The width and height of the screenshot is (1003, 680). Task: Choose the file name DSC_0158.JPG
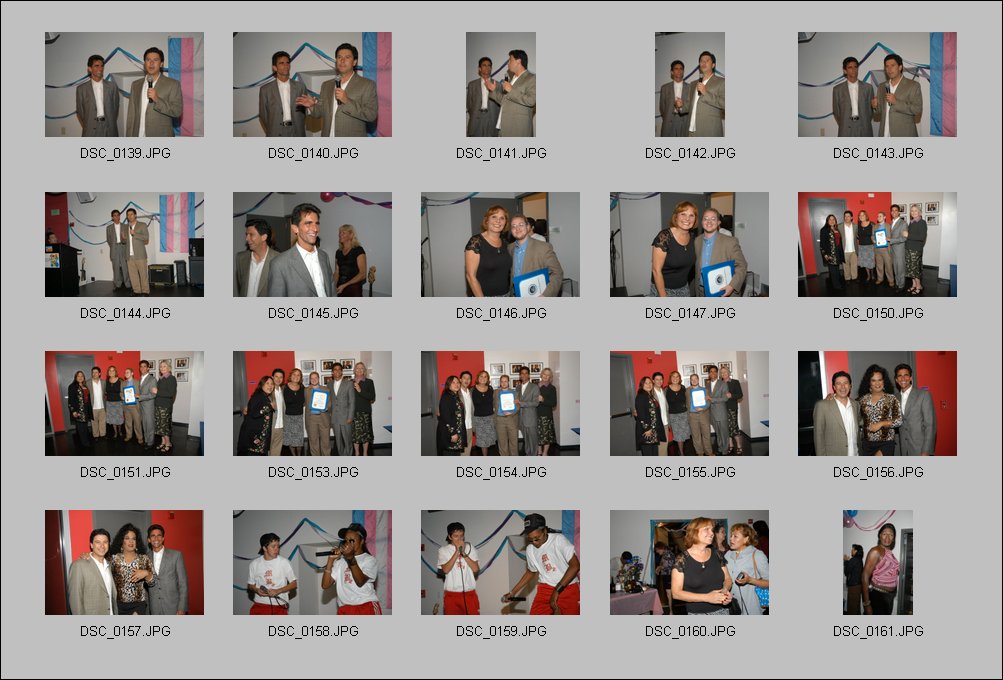(x=313, y=631)
